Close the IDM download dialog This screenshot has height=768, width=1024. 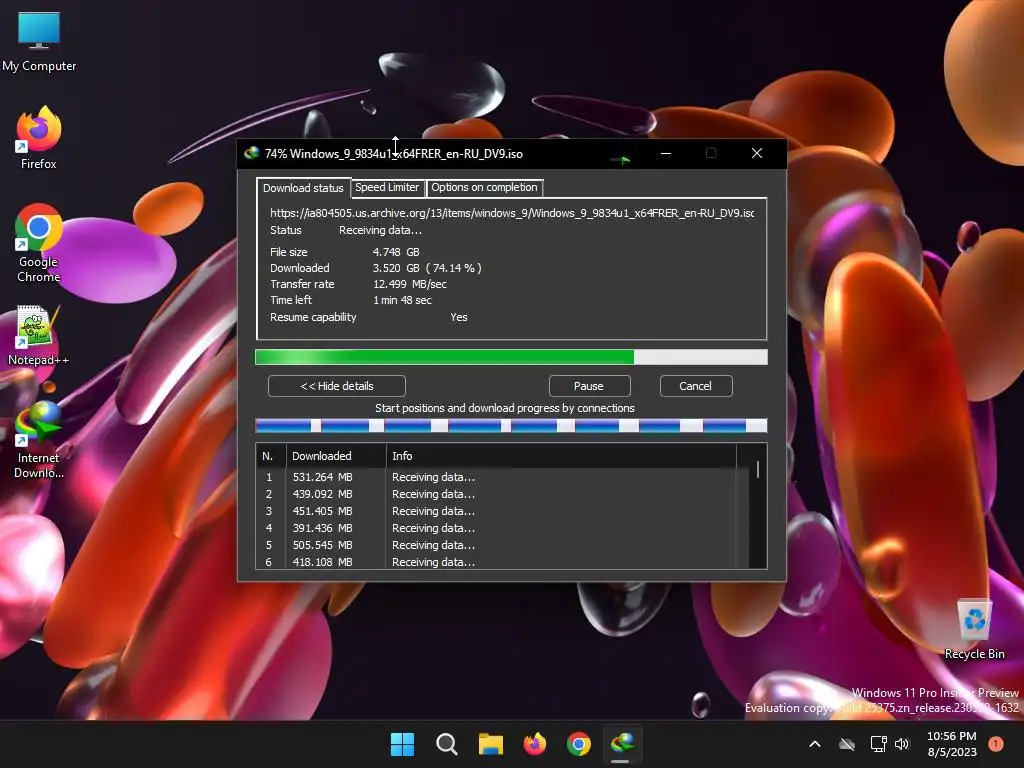click(x=757, y=153)
